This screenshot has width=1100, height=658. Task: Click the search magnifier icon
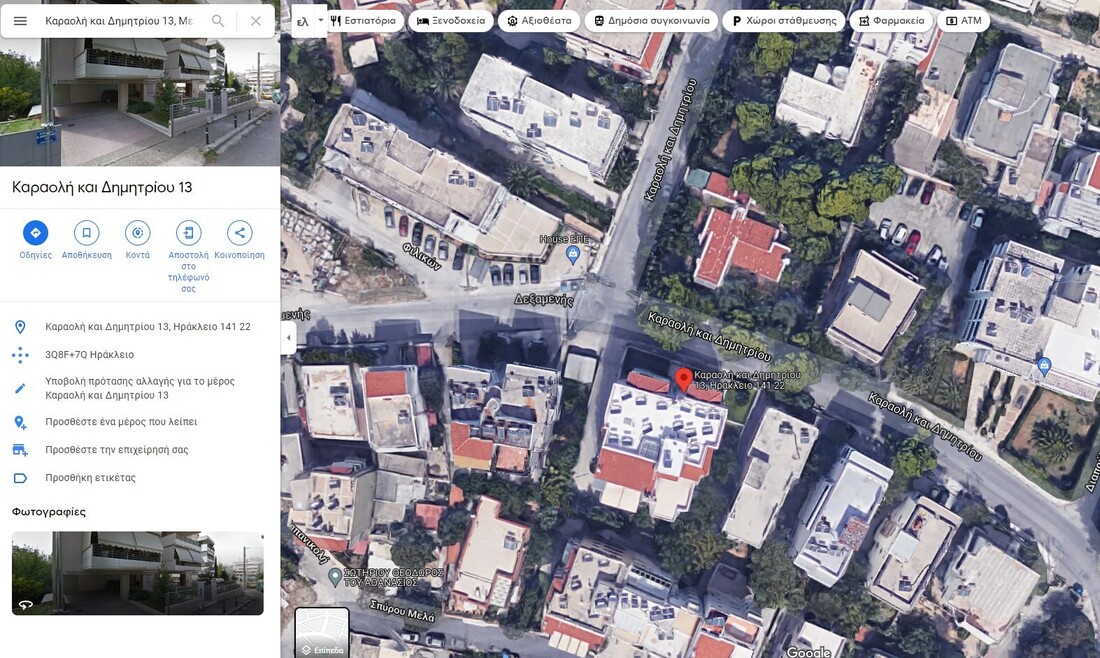218,21
